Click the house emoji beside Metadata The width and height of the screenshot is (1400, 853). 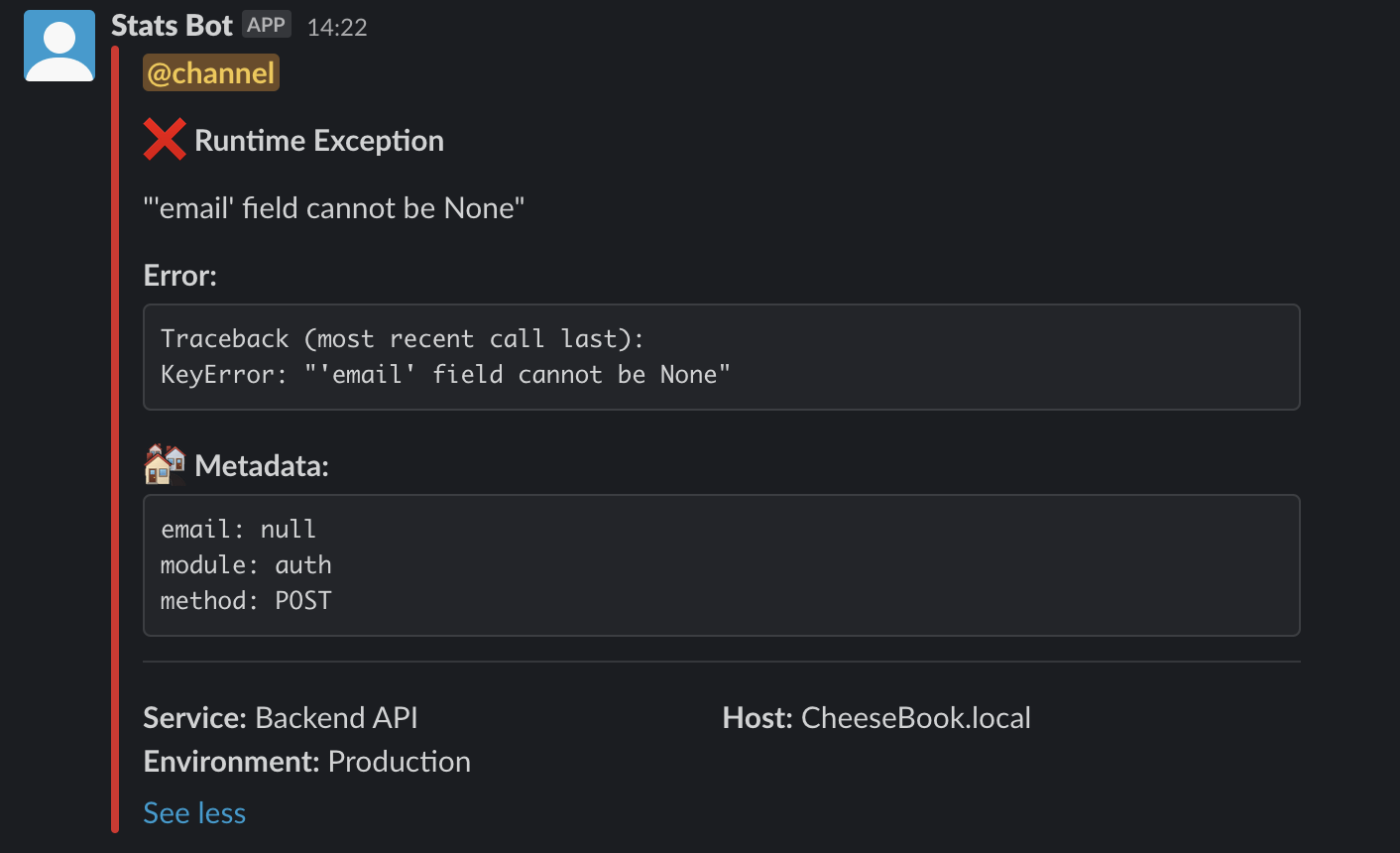(x=165, y=464)
